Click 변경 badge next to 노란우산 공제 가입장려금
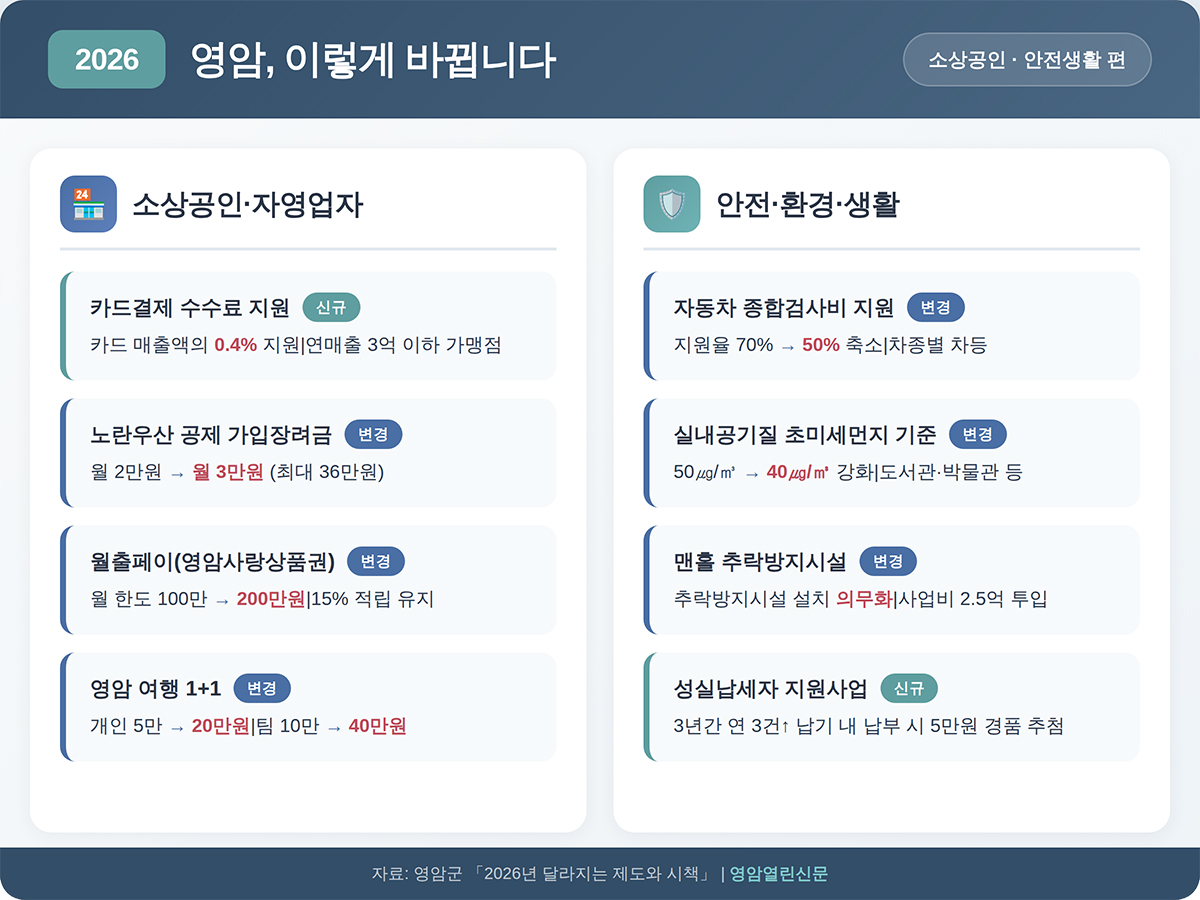Screen dimensions: 1200x900 (x=373, y=434)
